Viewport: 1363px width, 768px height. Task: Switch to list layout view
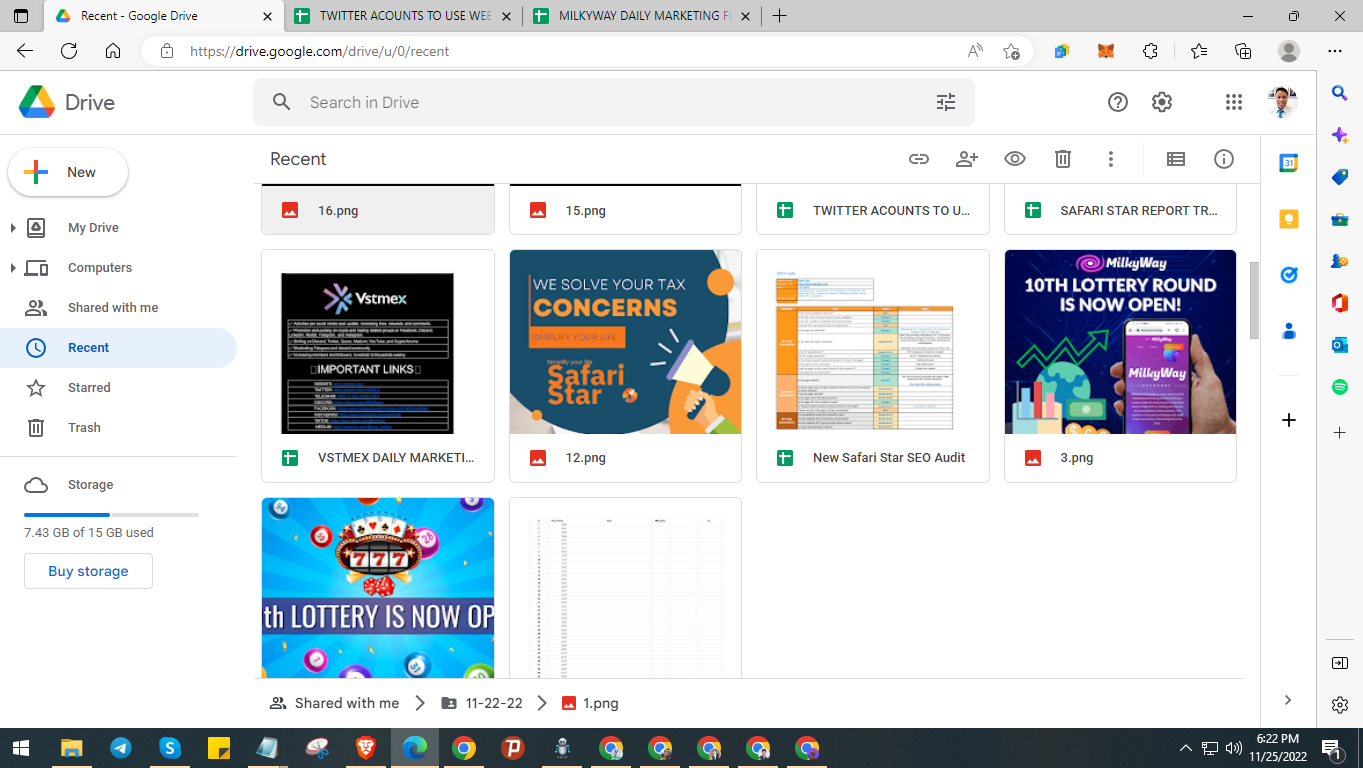tap(1176, 159)
